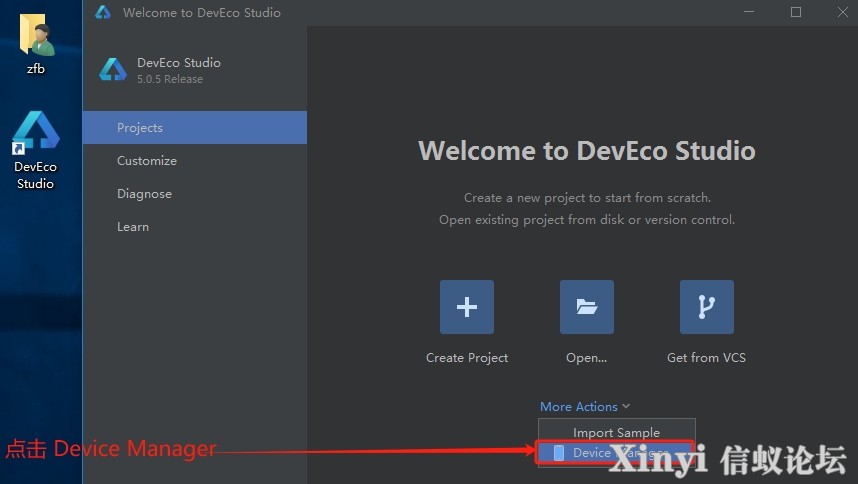Click the Get from VCS branch icon
Screen dimensions: 858x484
point(706,307)
